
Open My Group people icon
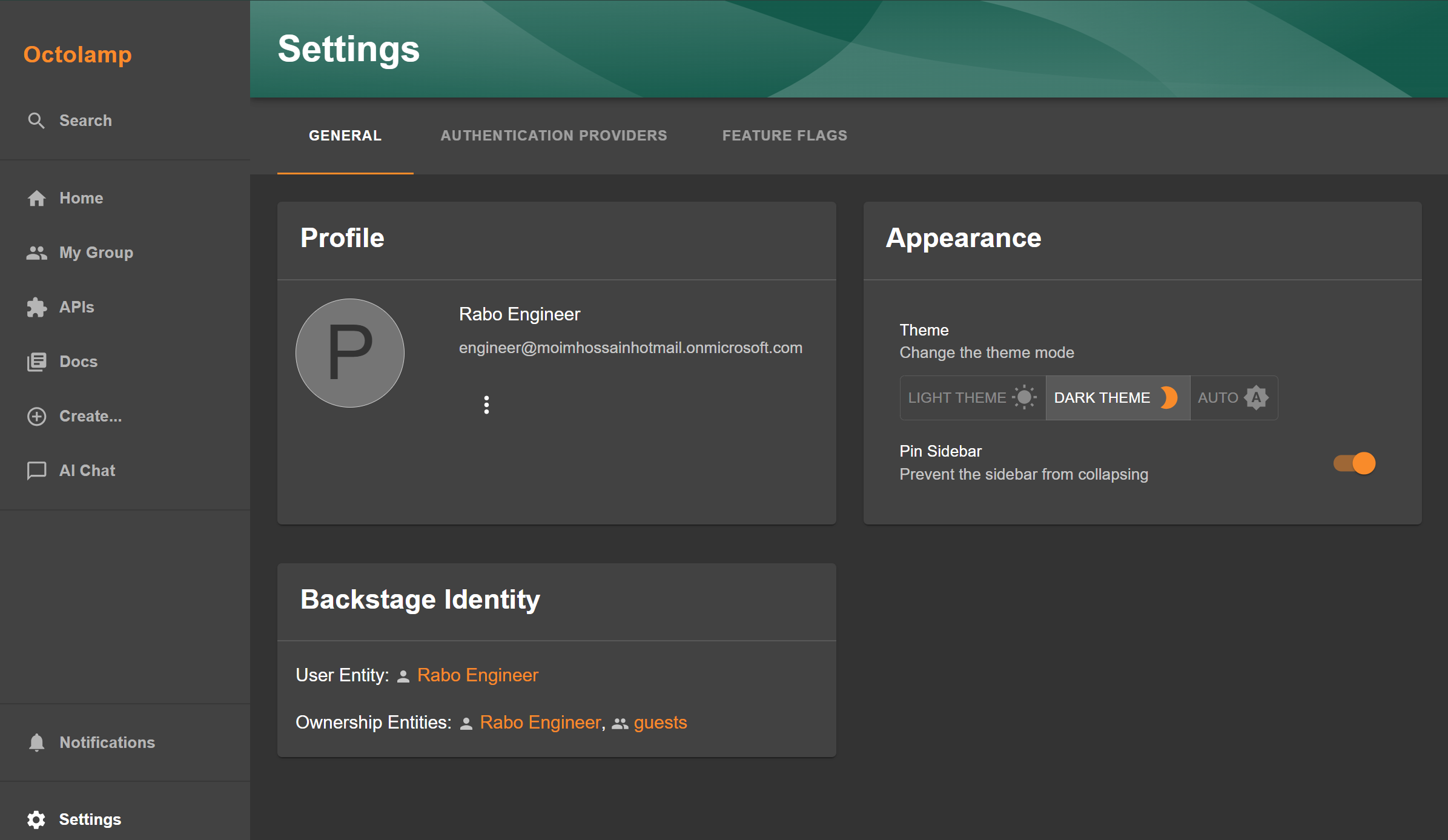pos(36,253)
